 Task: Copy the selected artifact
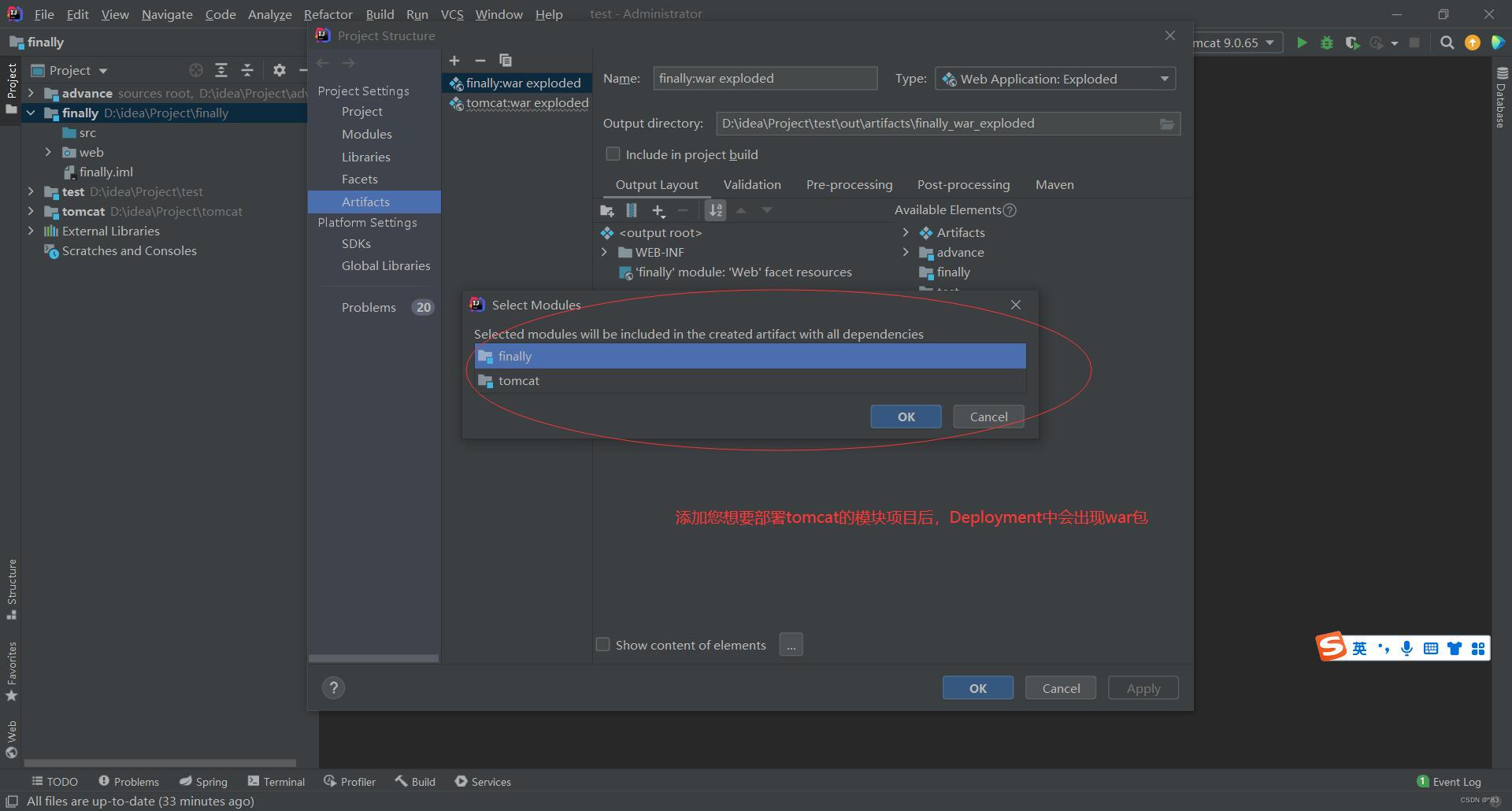(506, 61)
